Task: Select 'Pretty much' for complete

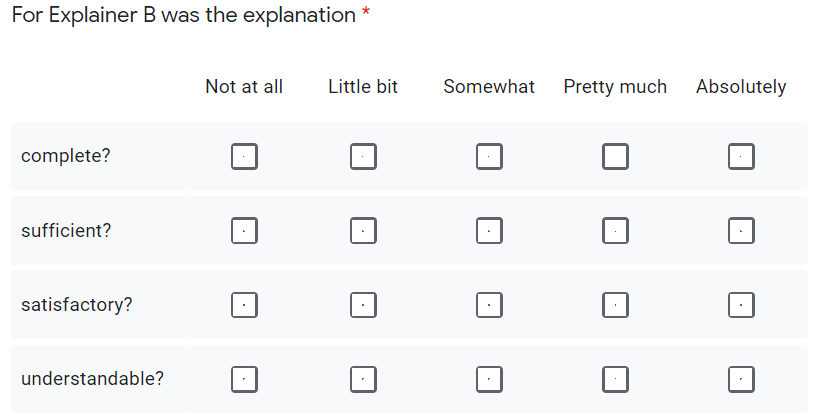Action: 615,157
